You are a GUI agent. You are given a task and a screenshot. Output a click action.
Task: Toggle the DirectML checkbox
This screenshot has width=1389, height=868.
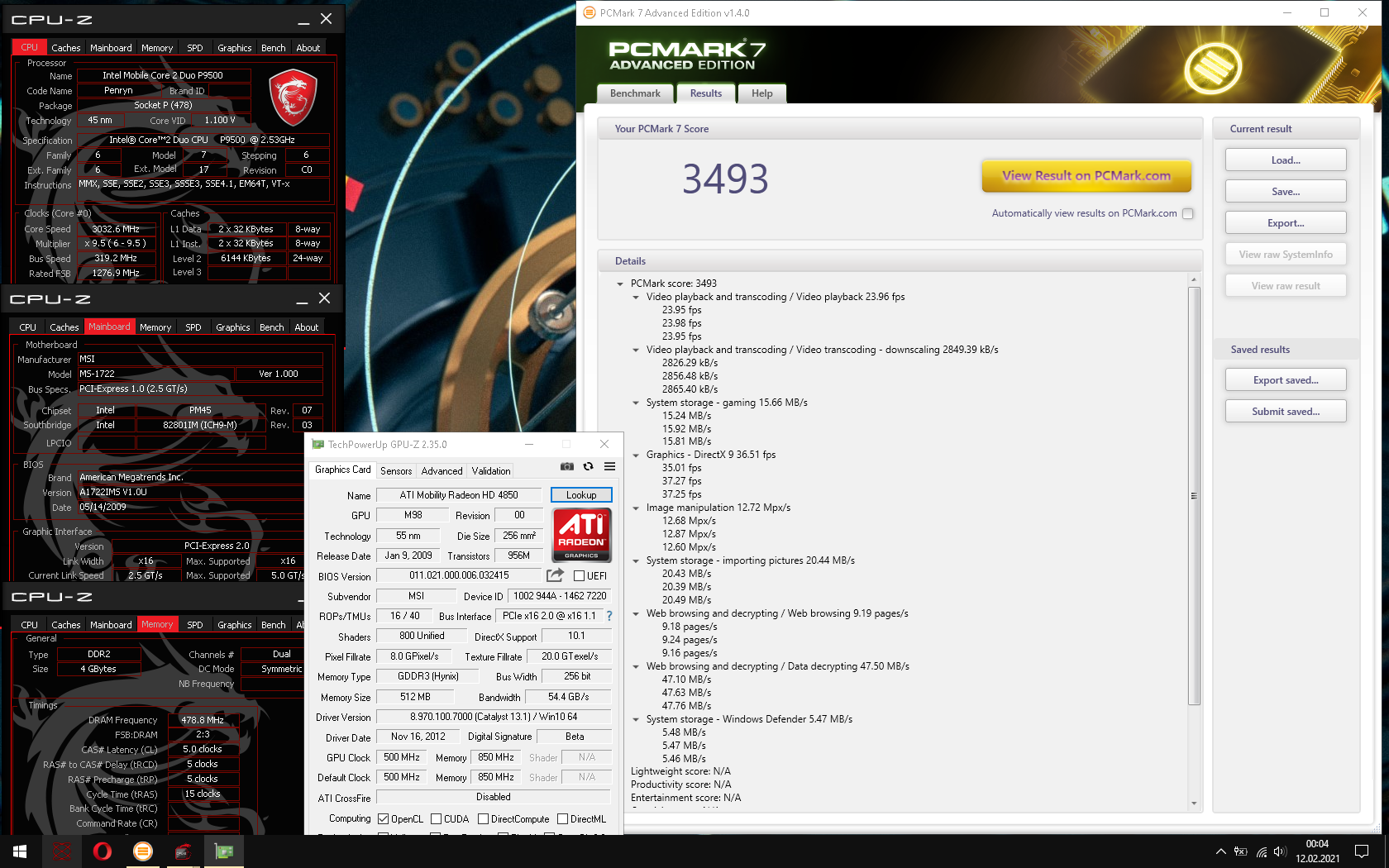coord(562,819)
